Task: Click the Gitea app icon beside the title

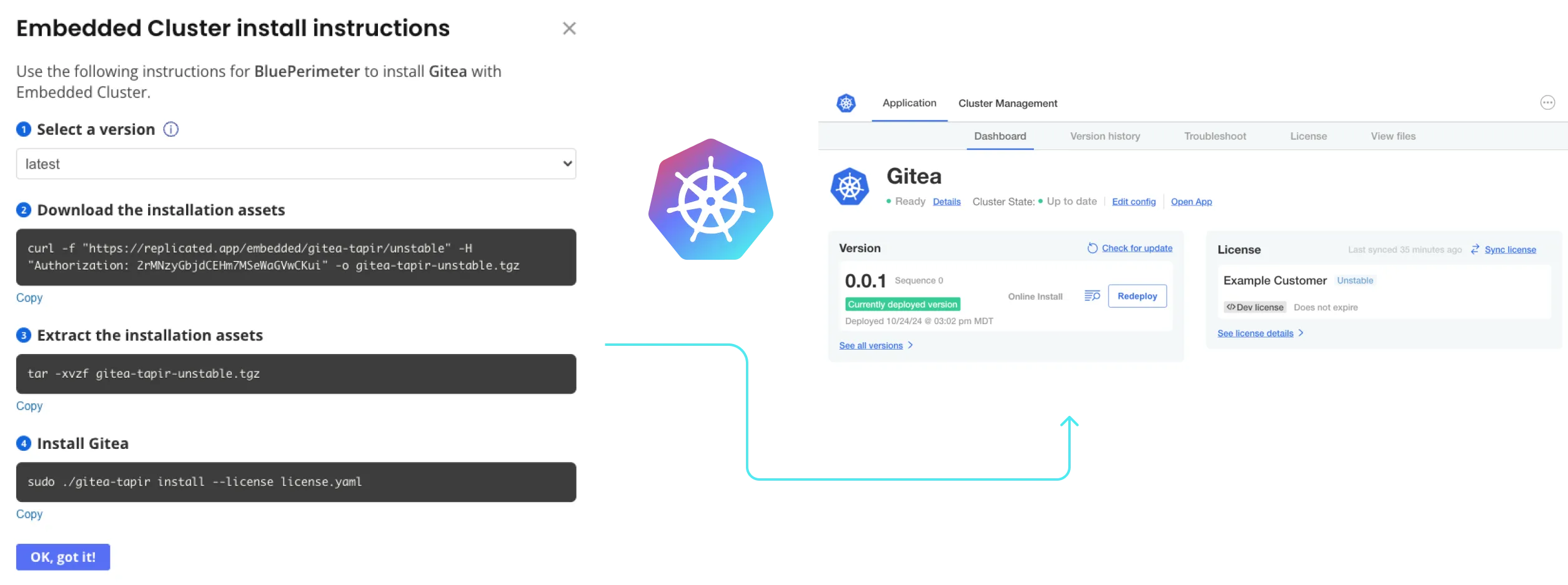Action: tap(850, 186)
